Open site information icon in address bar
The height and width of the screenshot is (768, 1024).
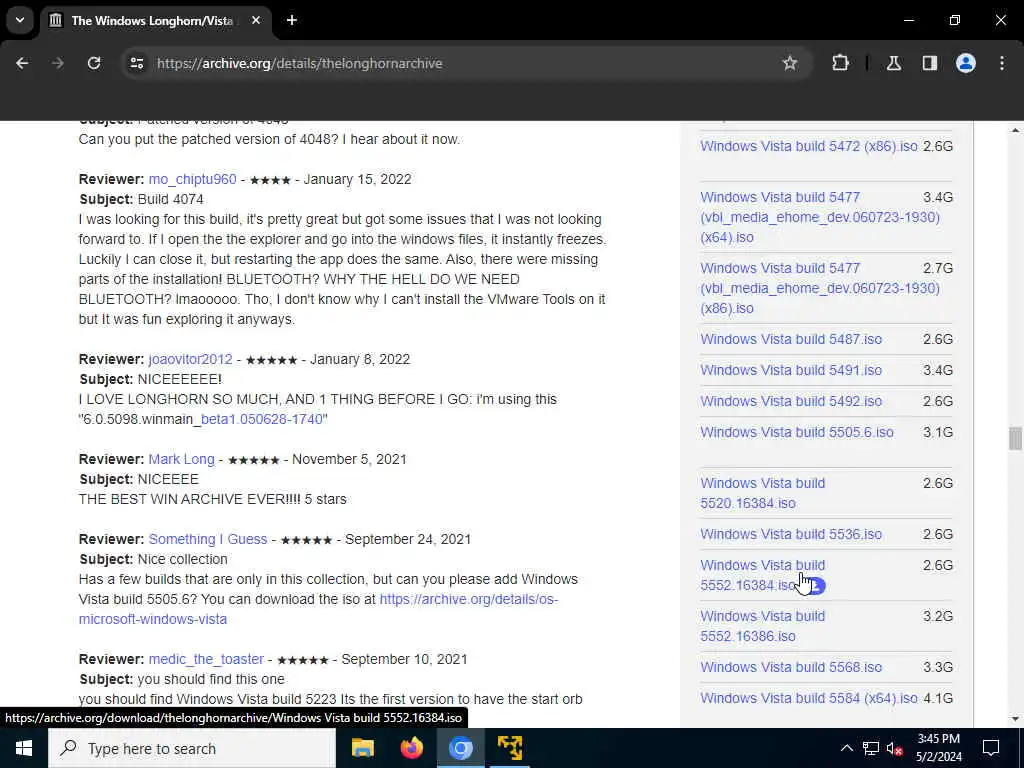click(x=136, y=63)
